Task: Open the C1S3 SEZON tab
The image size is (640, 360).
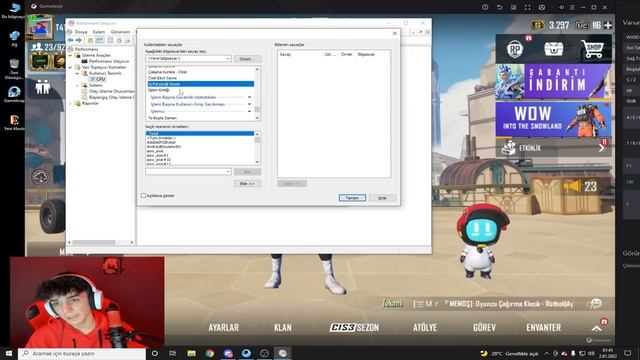Action: (x=354, y=327)
